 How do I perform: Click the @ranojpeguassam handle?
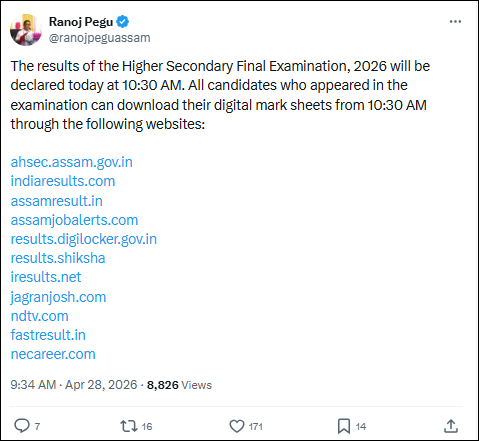pos(100,38)
